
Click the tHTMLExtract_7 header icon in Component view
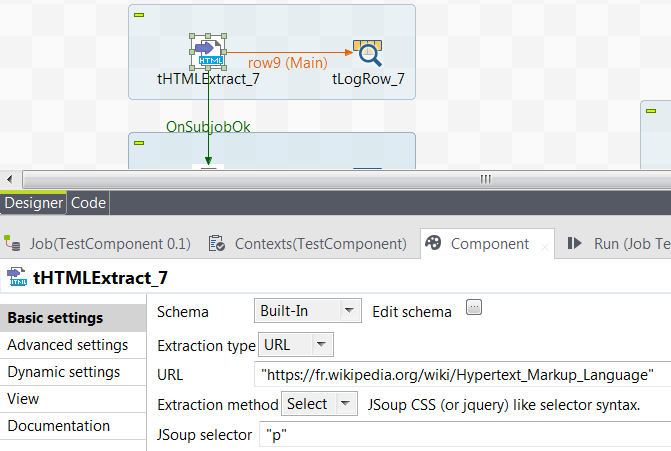[16, 276]
